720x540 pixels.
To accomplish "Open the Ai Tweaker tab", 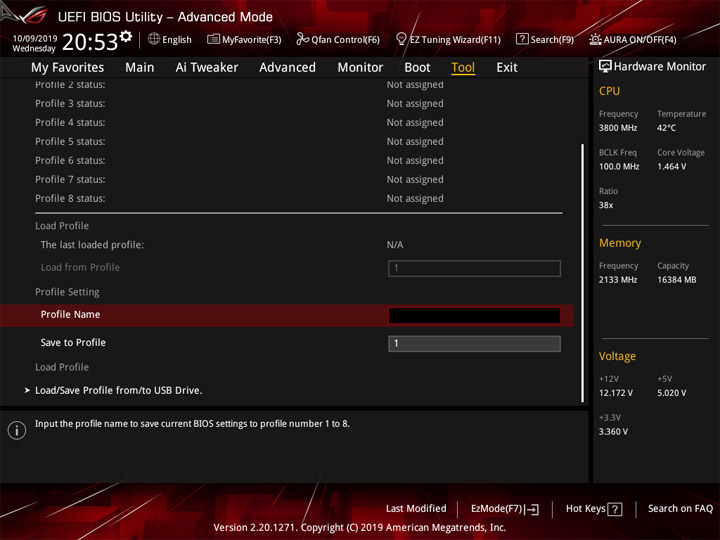I will 207,68.
